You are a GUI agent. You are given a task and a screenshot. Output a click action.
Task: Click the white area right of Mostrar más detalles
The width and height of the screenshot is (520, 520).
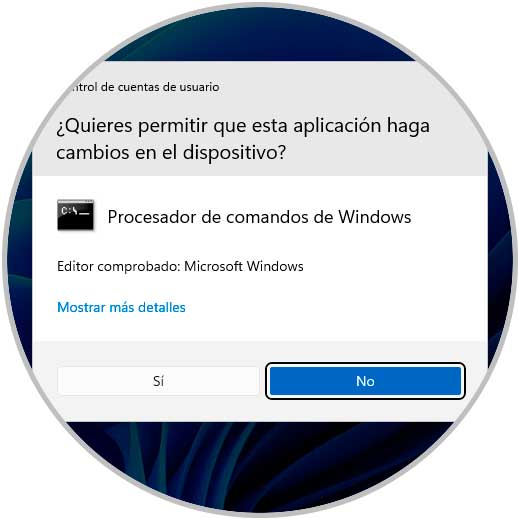[x=333, y=307]
